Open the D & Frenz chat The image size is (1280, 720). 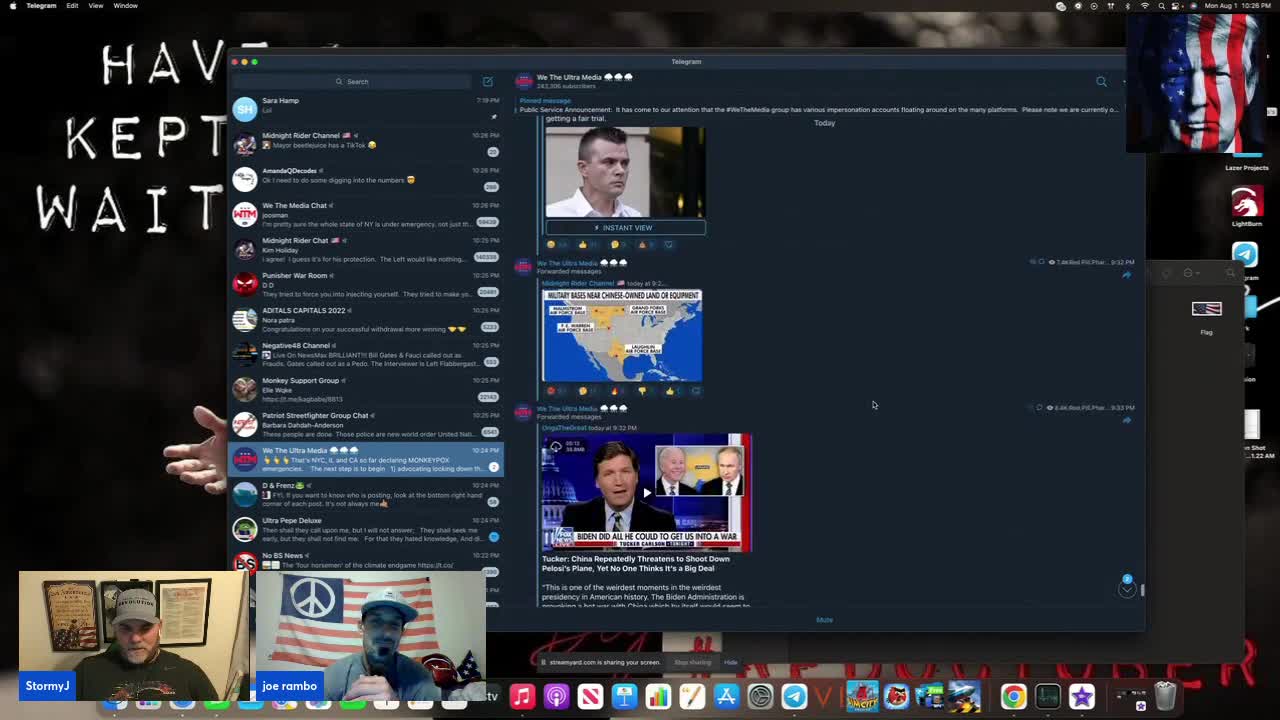366,493
